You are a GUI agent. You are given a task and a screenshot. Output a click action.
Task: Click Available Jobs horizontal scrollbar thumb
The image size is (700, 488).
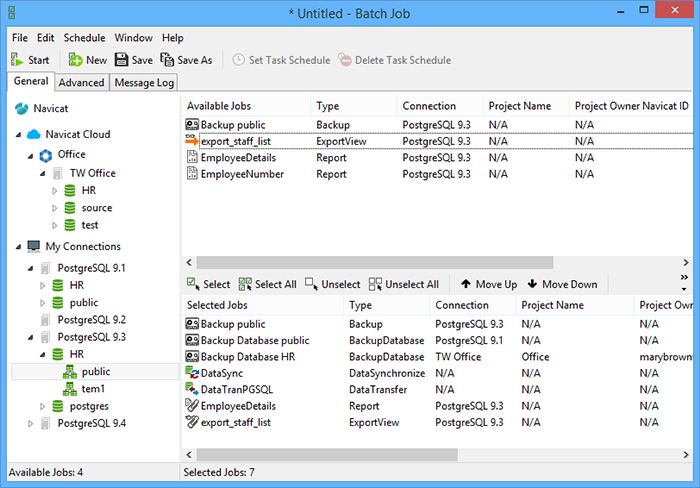pos(375,263)
